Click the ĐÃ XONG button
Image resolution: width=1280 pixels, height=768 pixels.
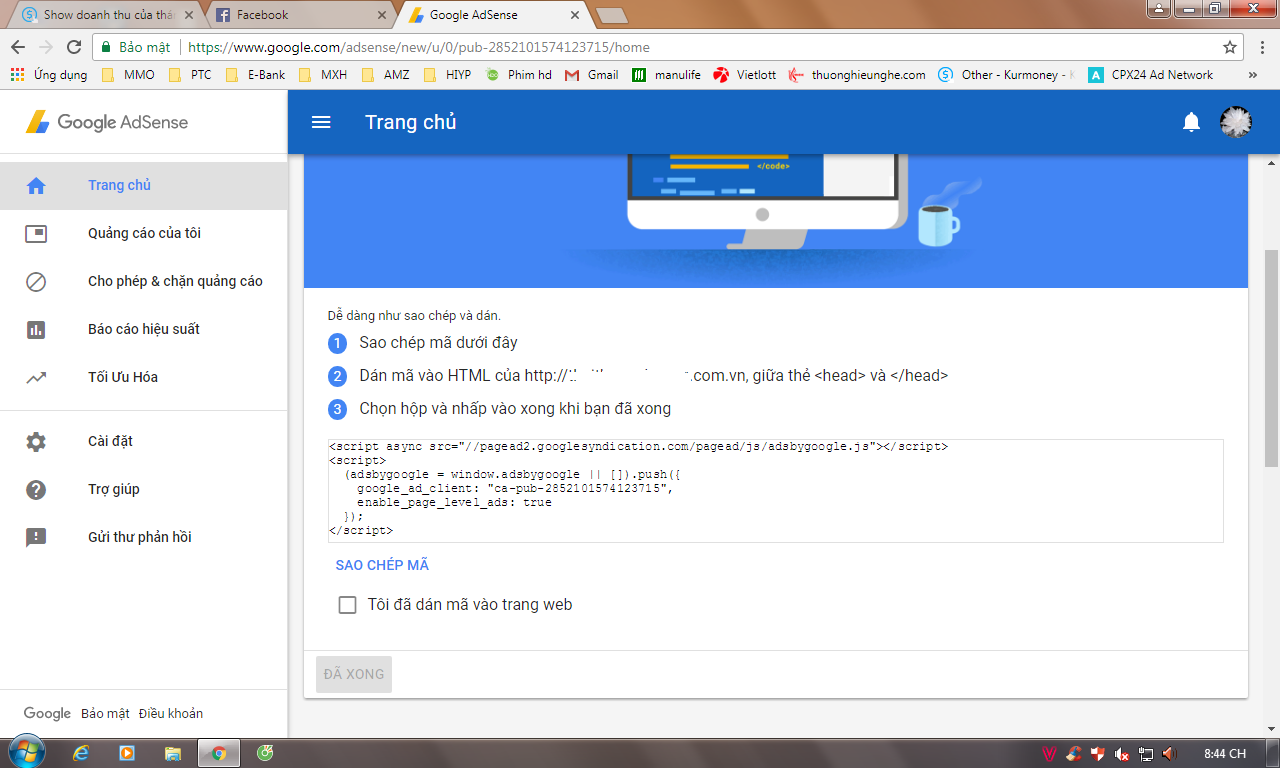(x=354, y=674)
